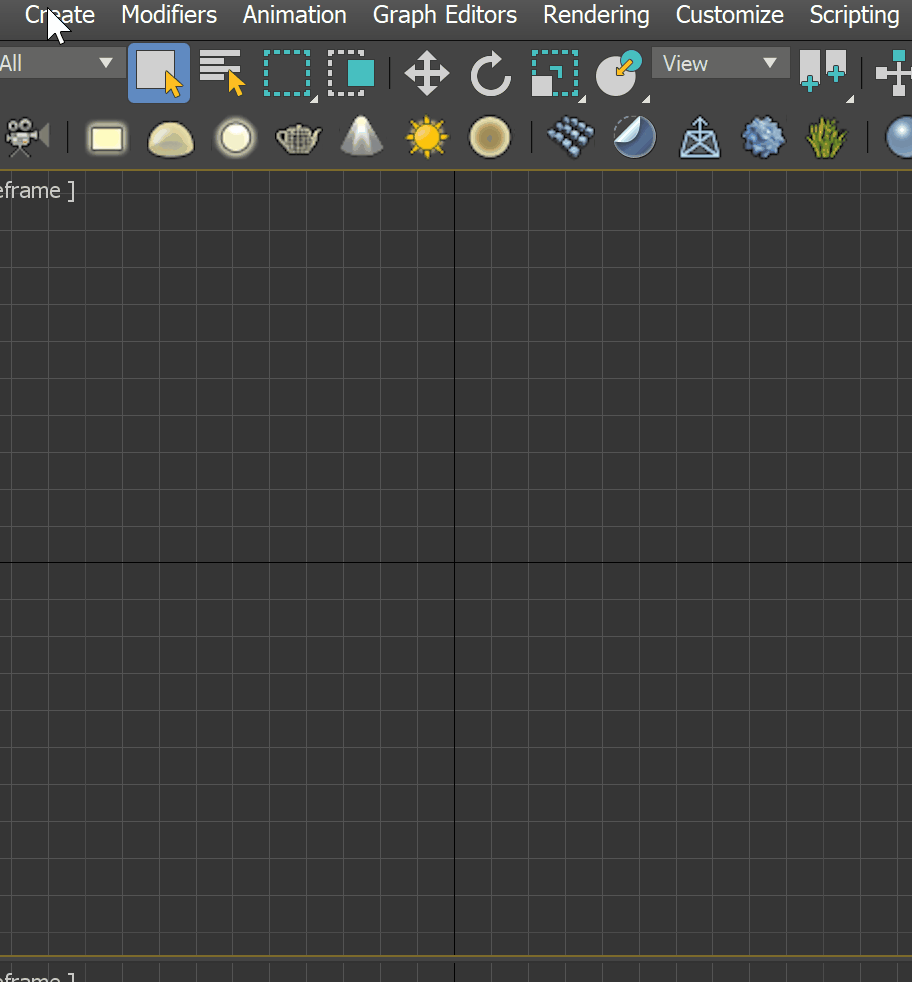Choose the Select and Move tool
Screen dimensions: 912x982
point(427,72)
